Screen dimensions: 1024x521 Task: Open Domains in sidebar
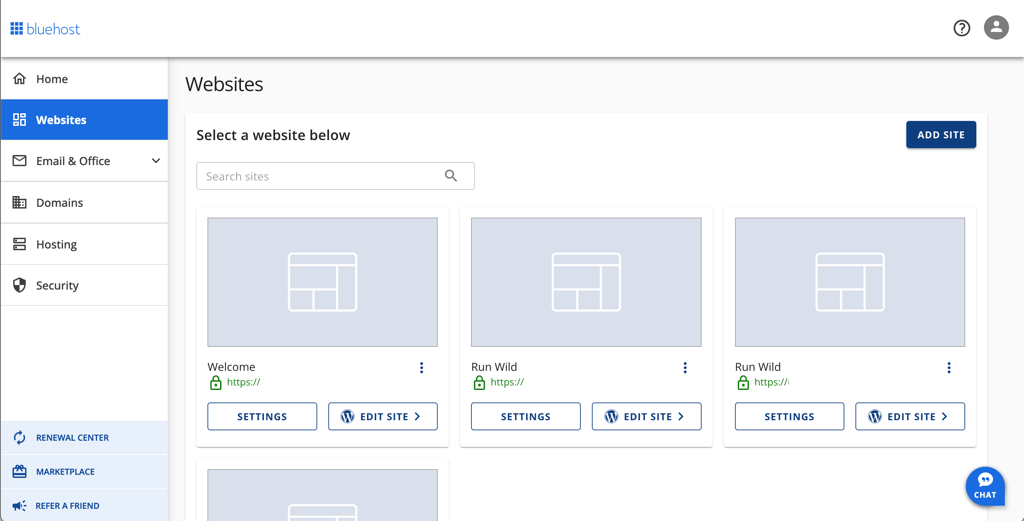coord(84,202)
